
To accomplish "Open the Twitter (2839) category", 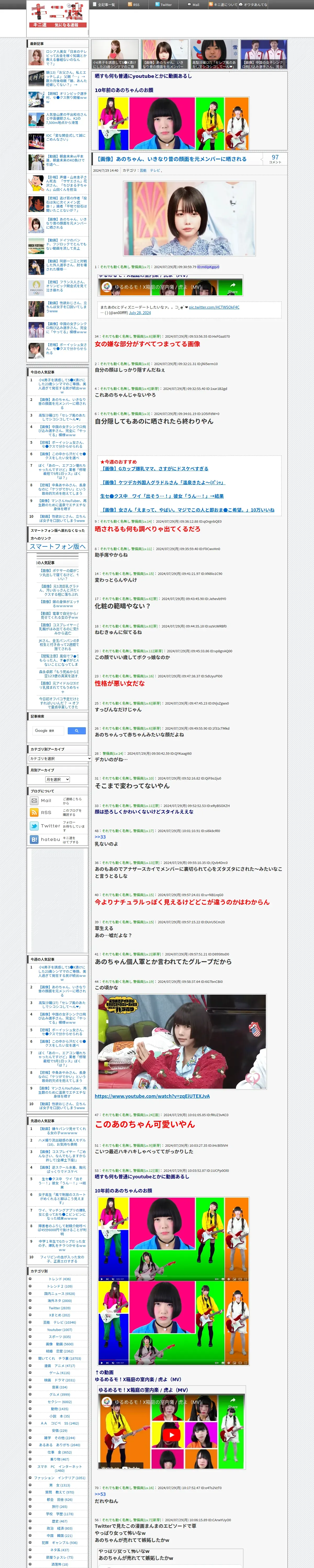I will [60, 1307].
